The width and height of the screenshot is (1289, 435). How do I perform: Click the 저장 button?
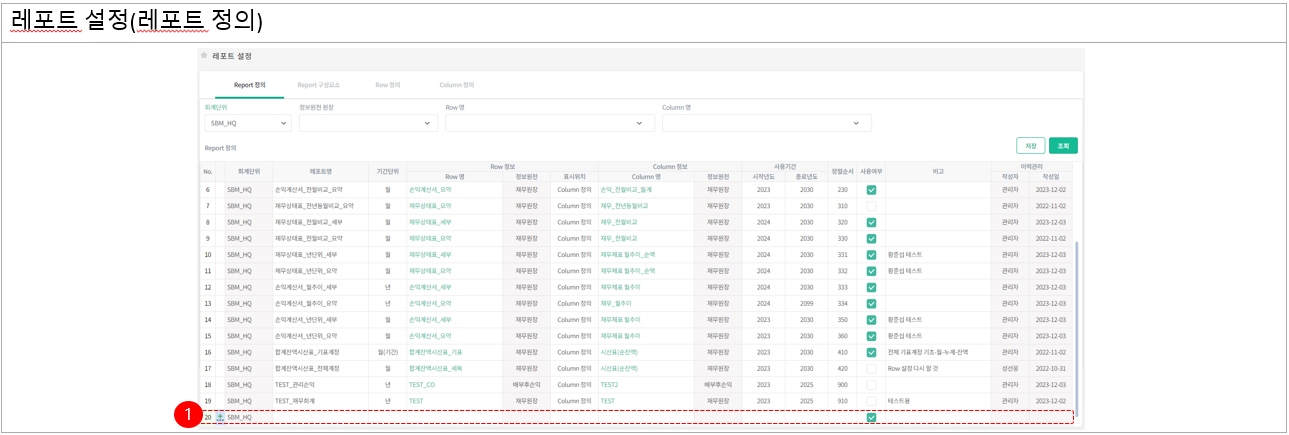[x=1030, y=145]
